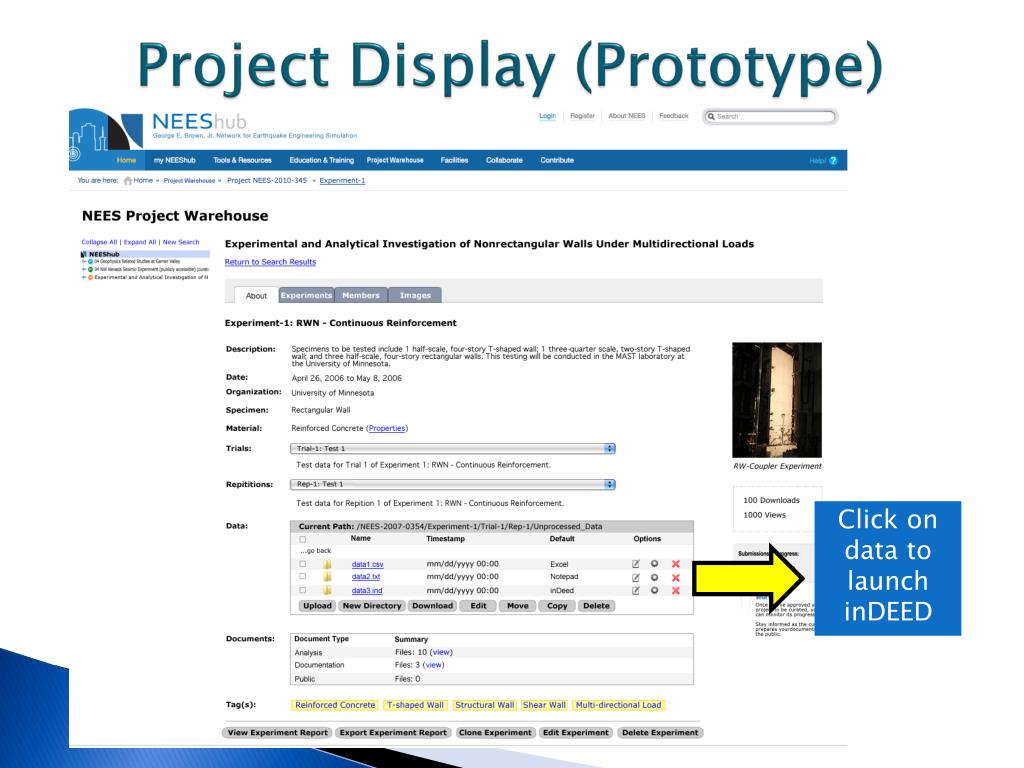Expand the NW Nevada Seismic Experiment node
This screenshot has height=768, width=1024.
click(x=84, y=269)
